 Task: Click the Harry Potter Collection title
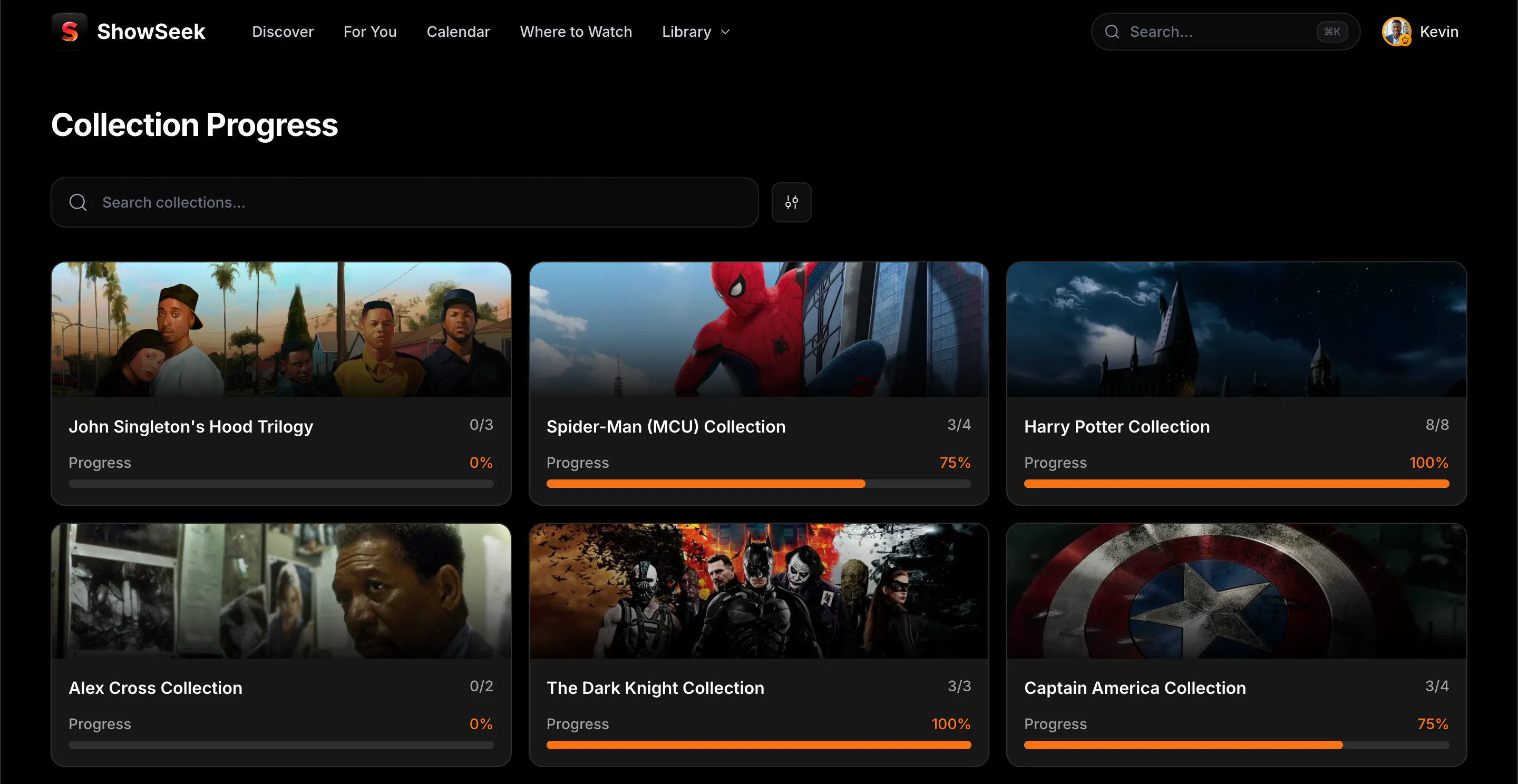(x=1117, y=426)
